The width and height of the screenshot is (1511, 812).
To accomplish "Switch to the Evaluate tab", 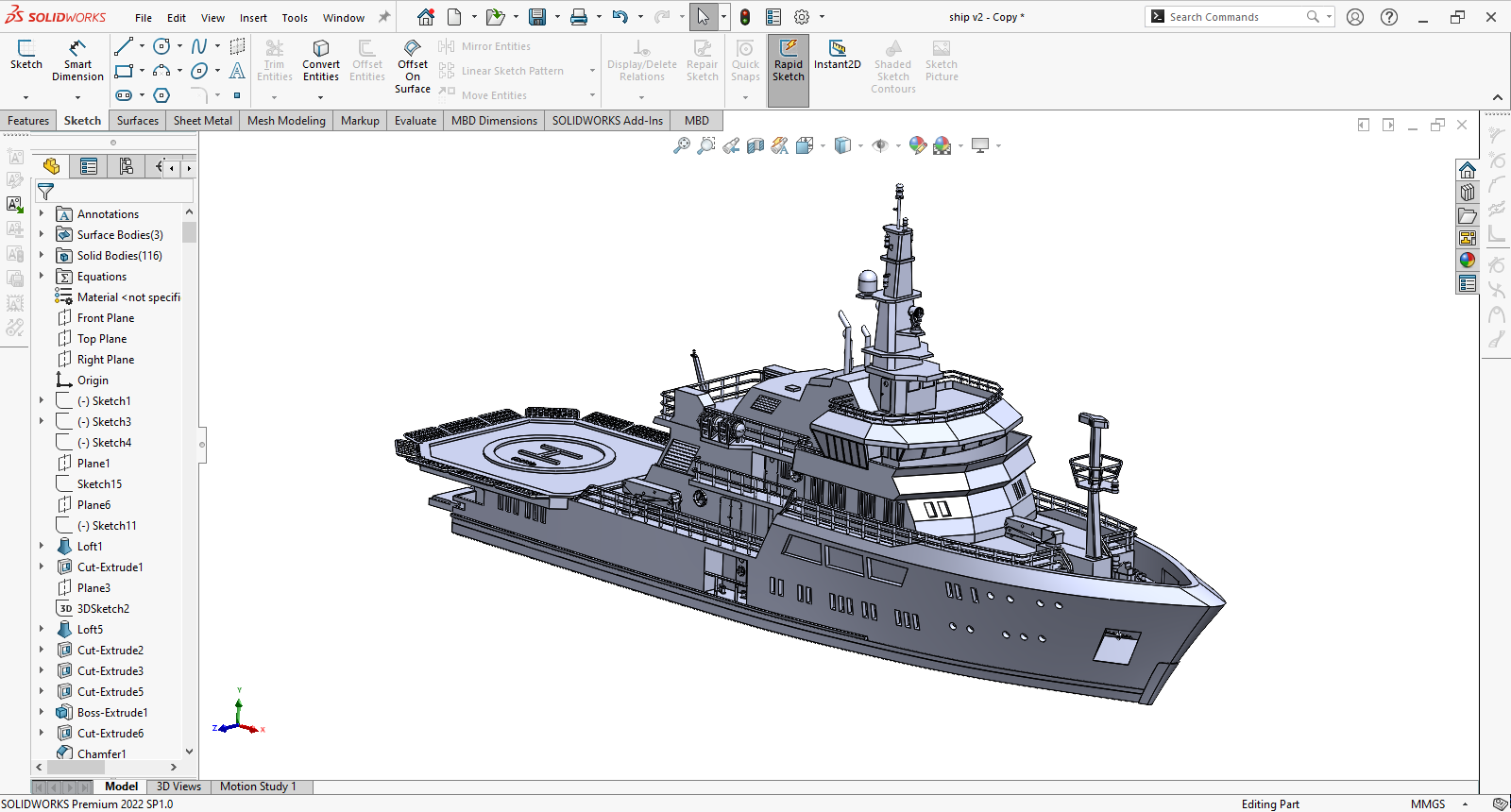I will tap(416, 121).
